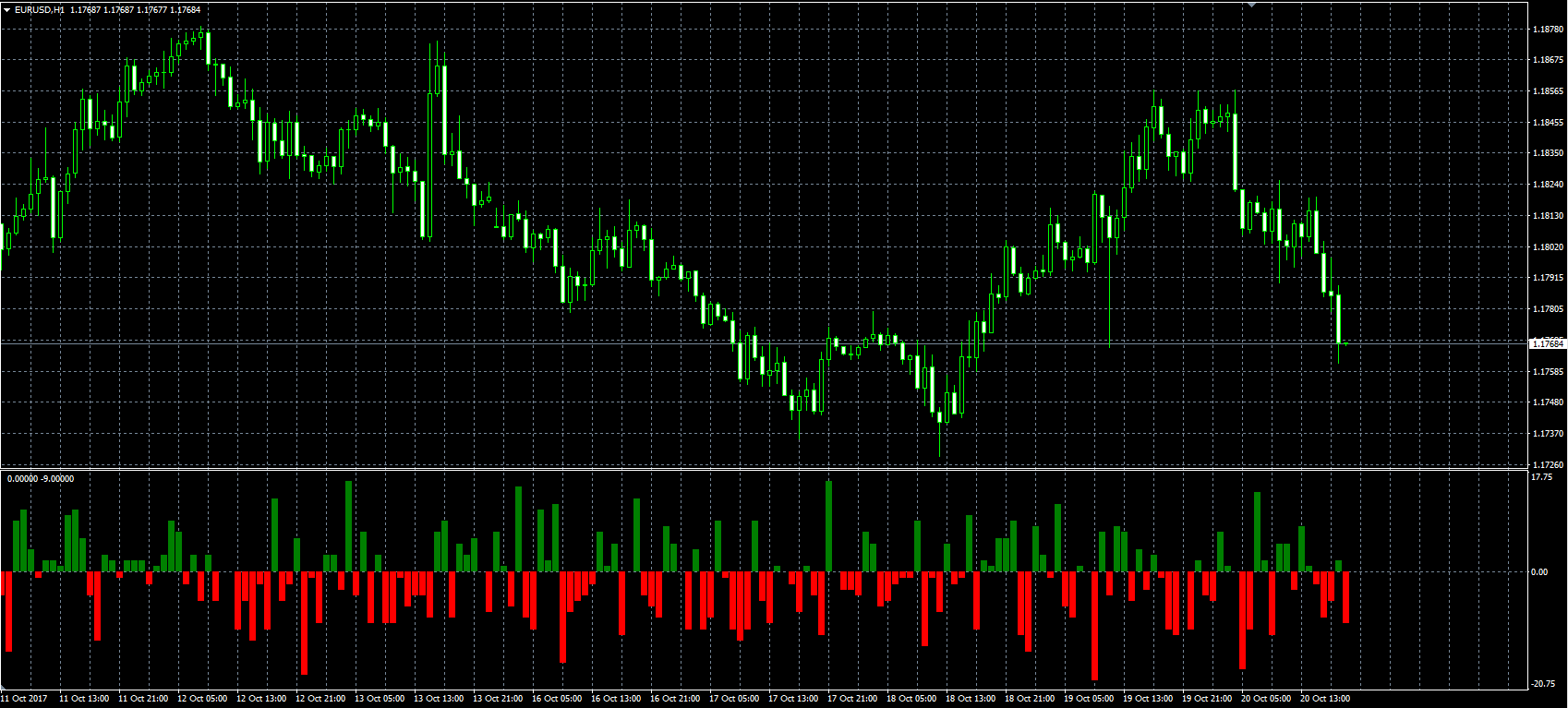Click the 1.17585 price scale label
Image resolution: width=1568 pixels, height=708 pixels.
(x=1548, y=372)
